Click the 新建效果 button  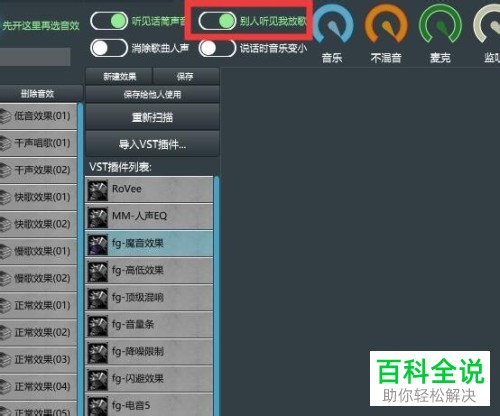[x=119, y=76]
